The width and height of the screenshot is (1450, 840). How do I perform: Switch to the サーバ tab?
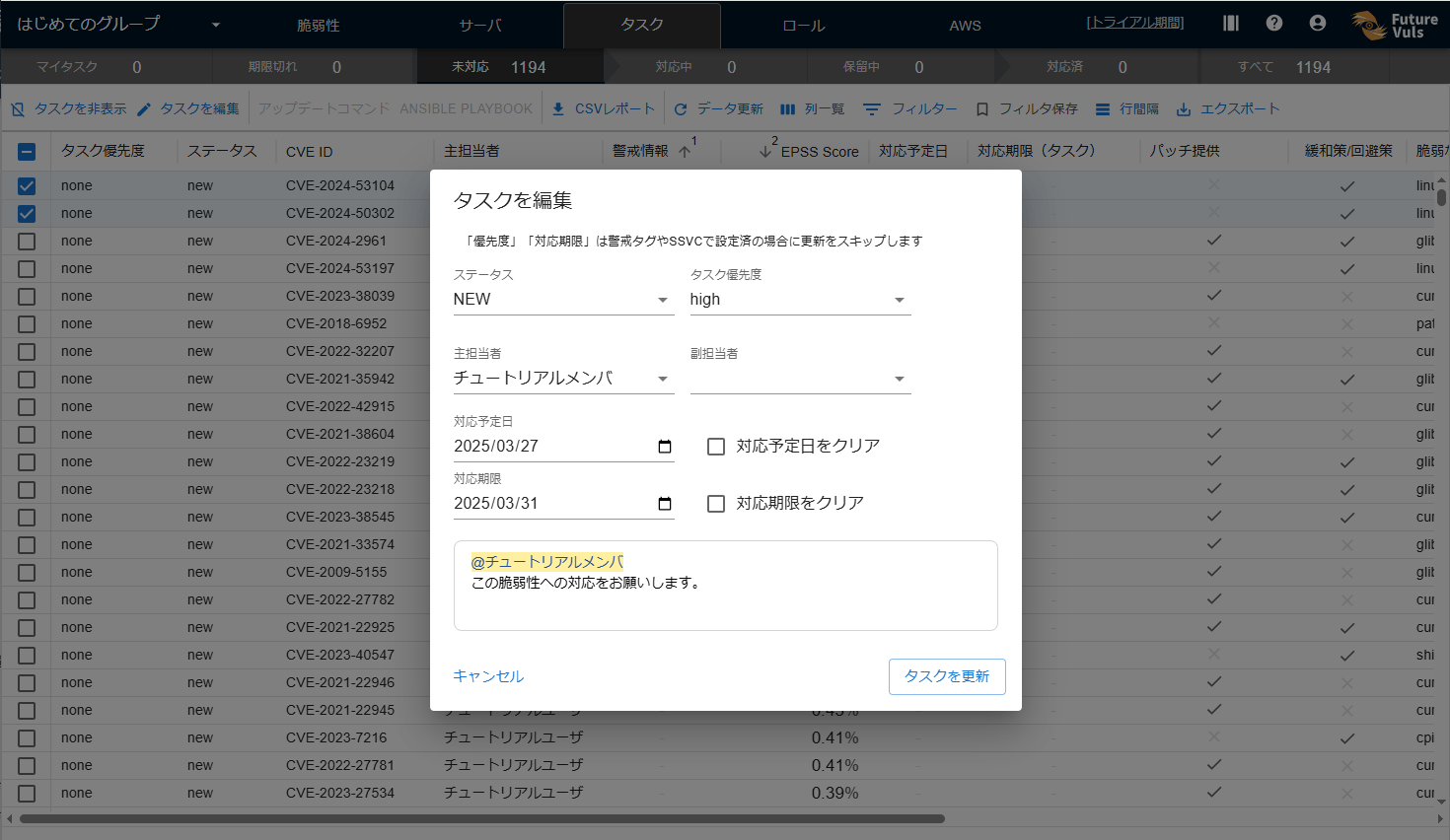point(480,26)
